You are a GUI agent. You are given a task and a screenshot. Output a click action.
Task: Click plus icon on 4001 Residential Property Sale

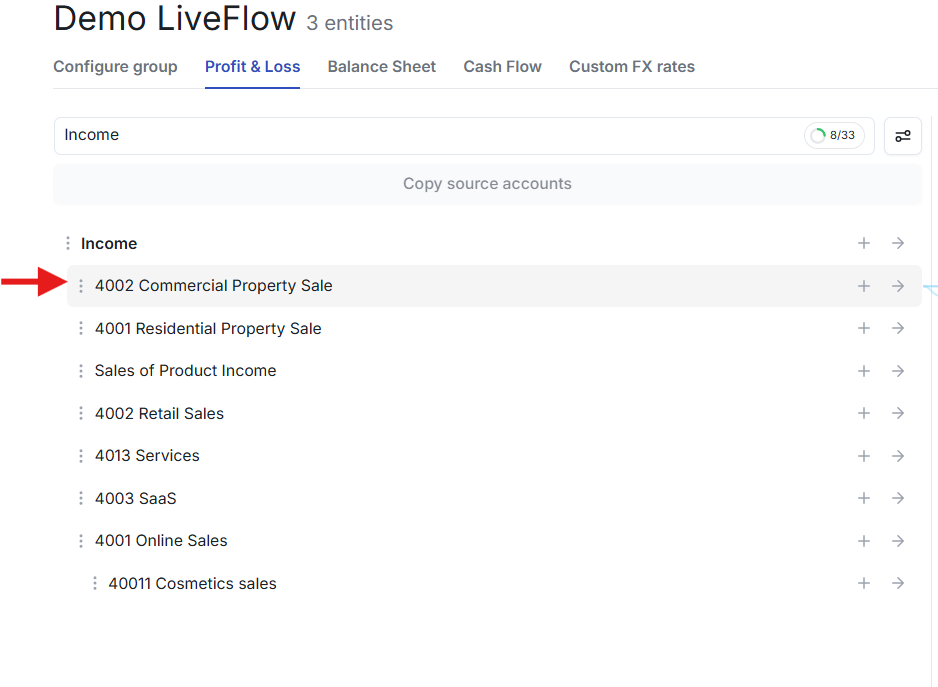click(863, 328)
